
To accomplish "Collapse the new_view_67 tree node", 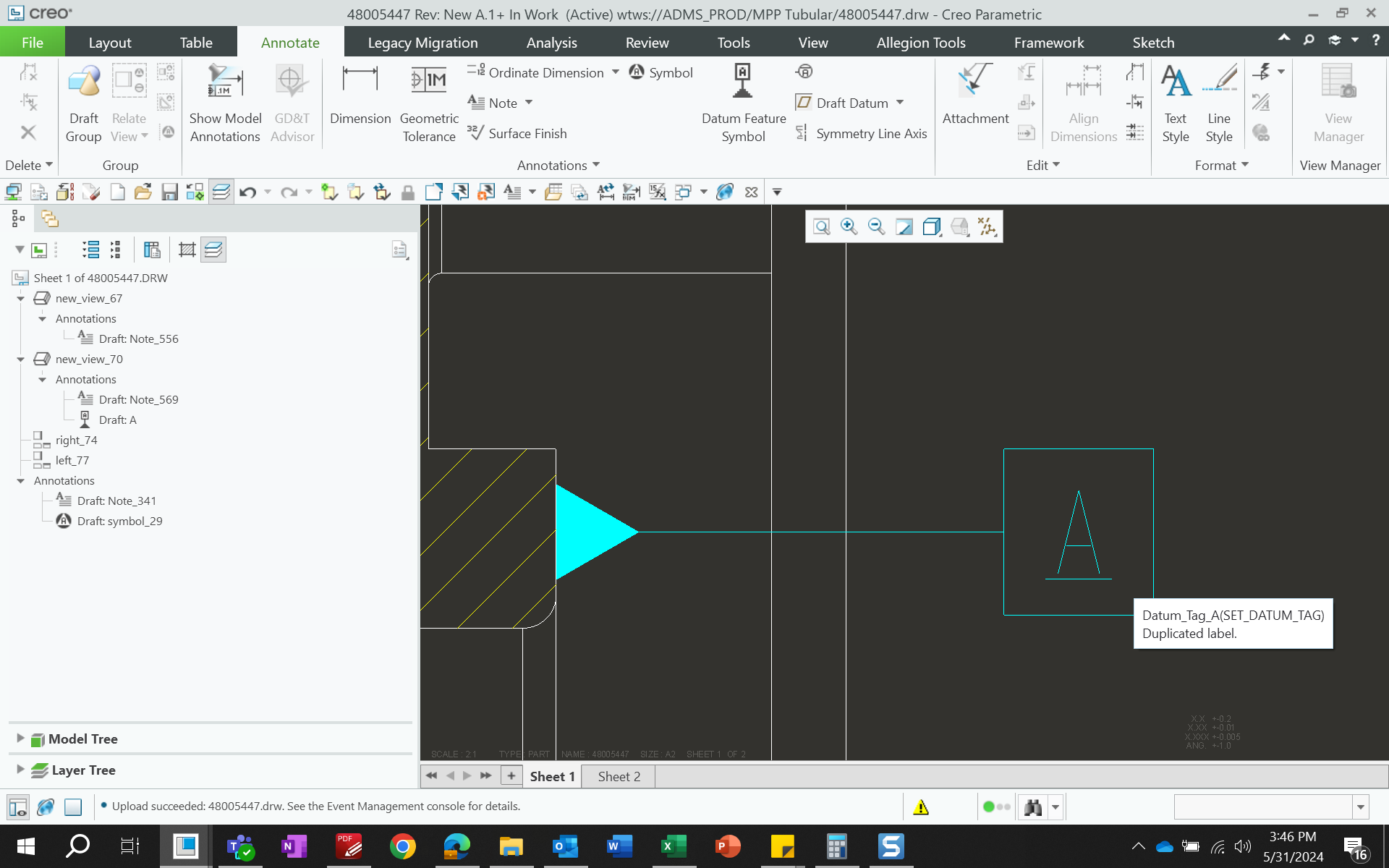I will click(20, 299).
